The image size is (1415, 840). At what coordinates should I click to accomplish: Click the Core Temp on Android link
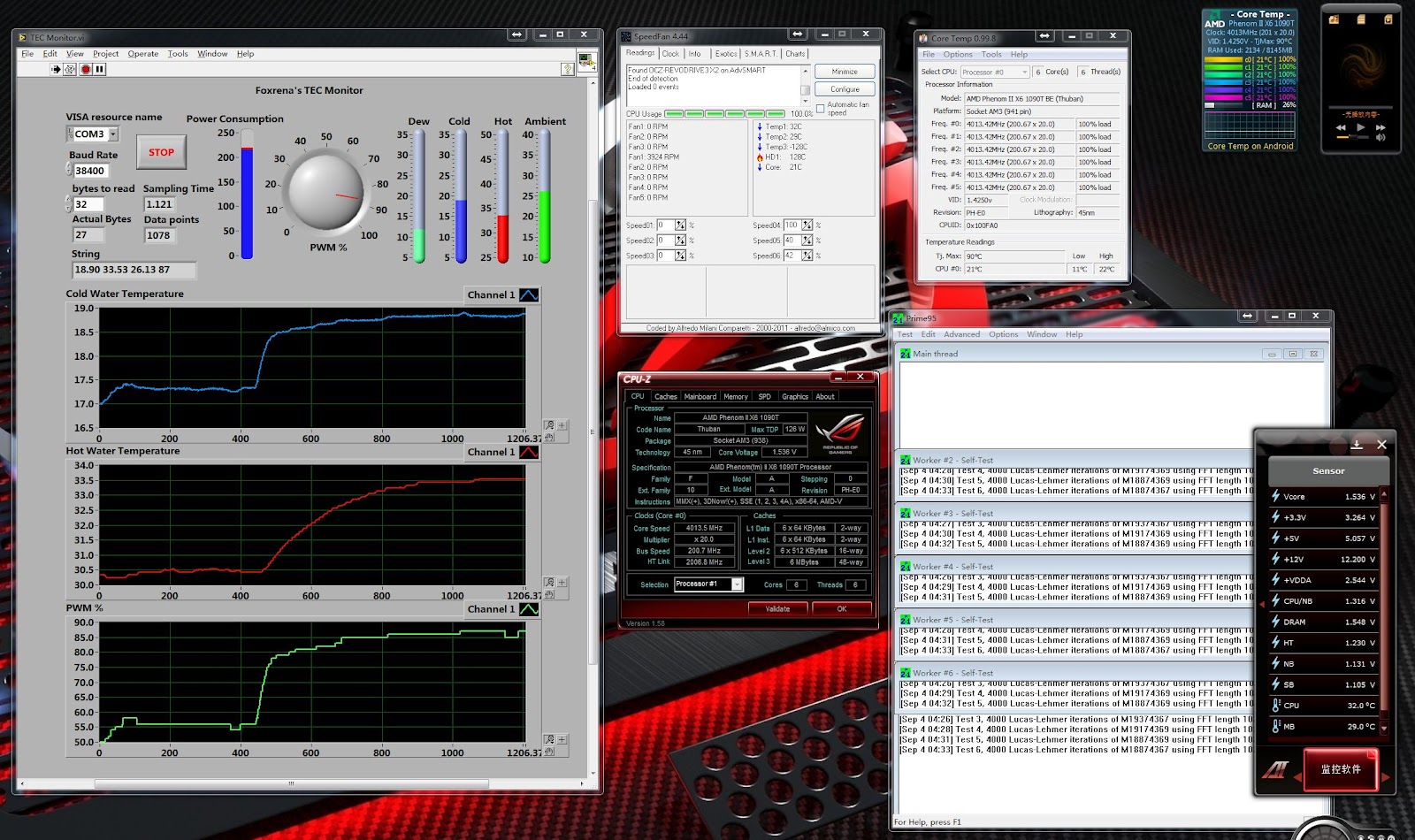coord(1251,147)
